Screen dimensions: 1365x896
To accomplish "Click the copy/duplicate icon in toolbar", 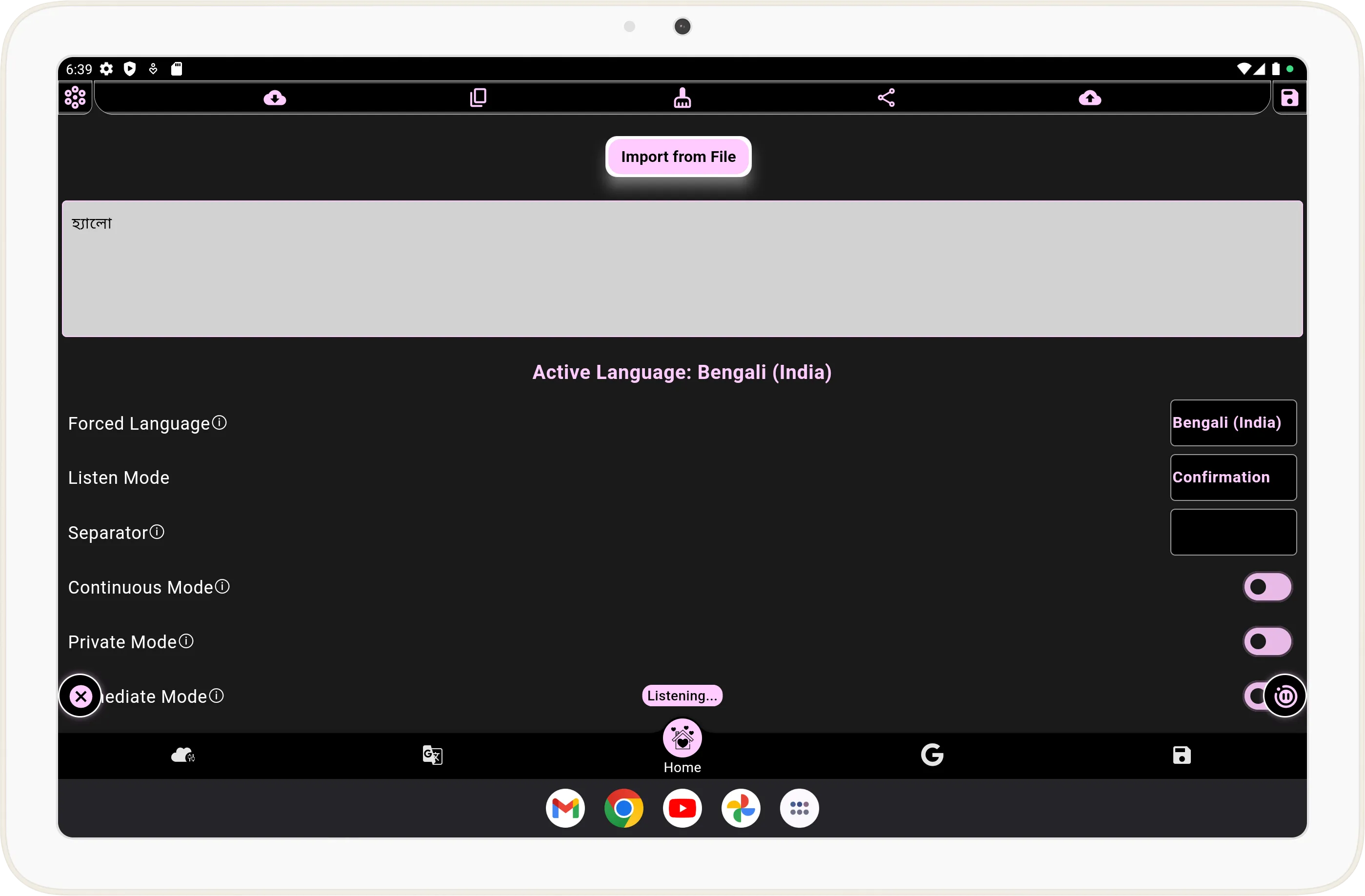I will (x=478, y=97).
